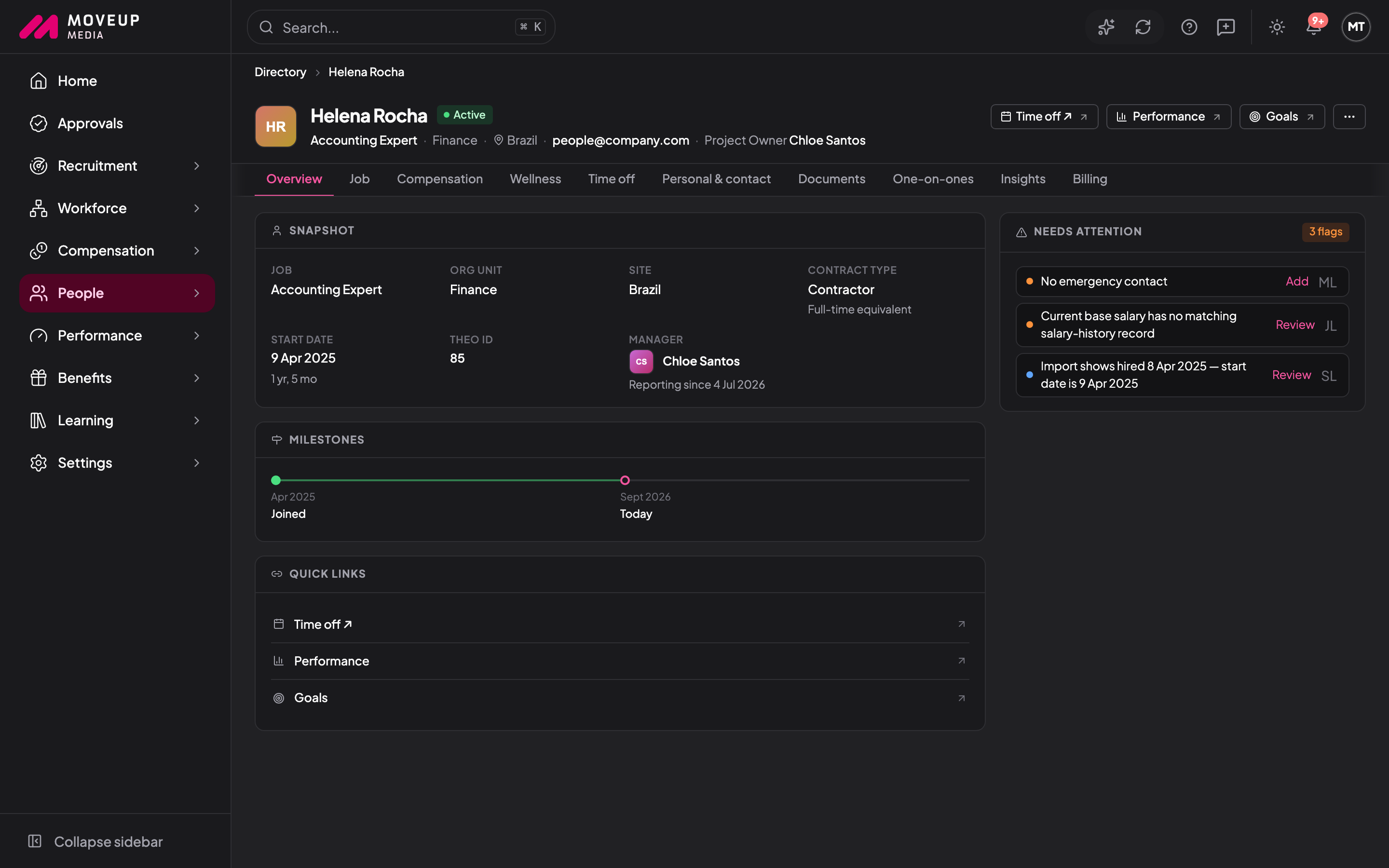Click the Today milestone marker
The height and width of the screenshot is (868, 1389).
tap(625, 480)
